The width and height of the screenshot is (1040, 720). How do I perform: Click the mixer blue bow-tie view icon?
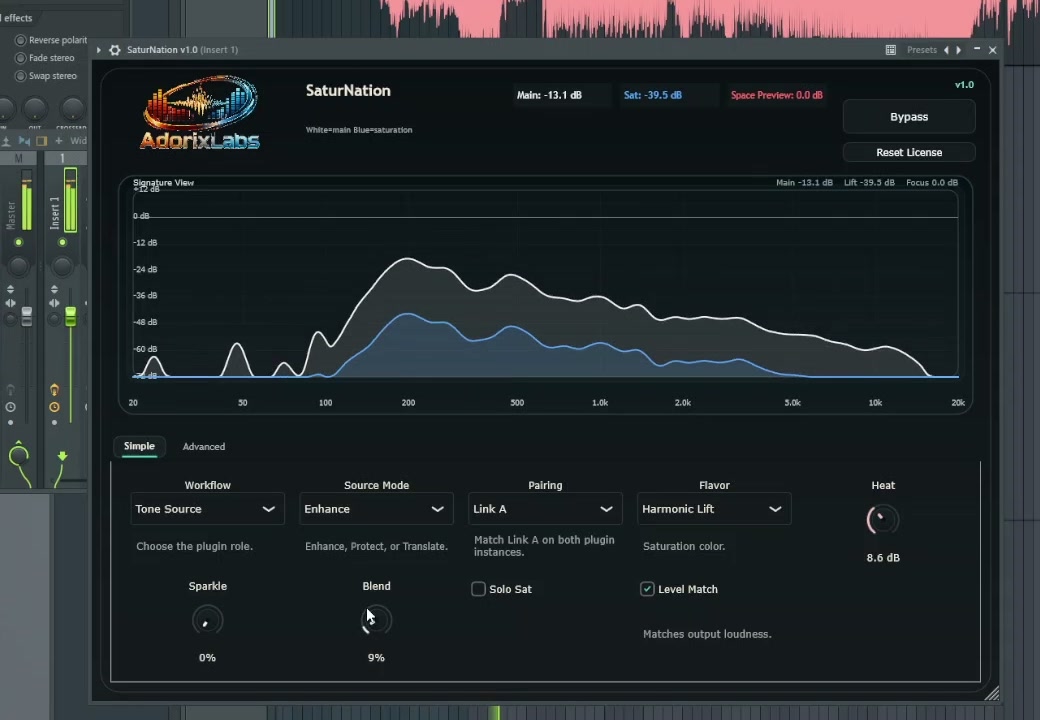click(x=24, y=141)
